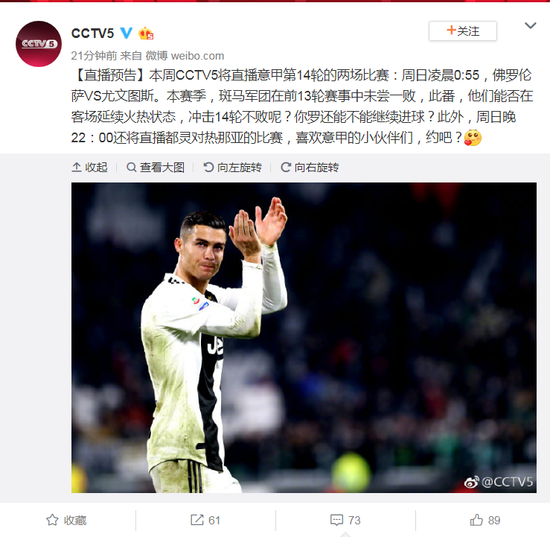Click the 【直播预告】 post heading text

click(110, 75)
